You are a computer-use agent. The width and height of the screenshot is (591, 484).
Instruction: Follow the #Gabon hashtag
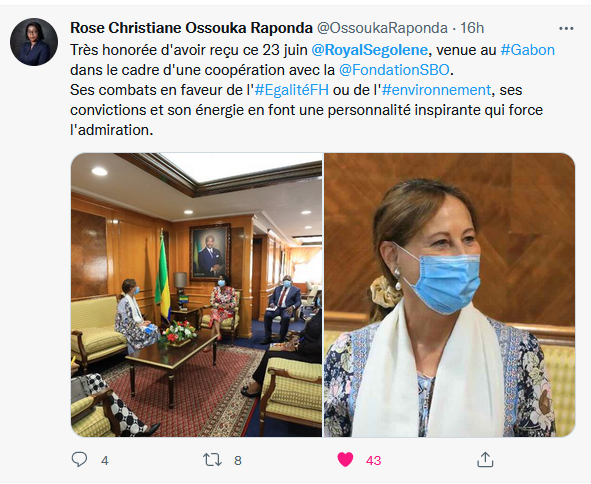tap(527, 50)
